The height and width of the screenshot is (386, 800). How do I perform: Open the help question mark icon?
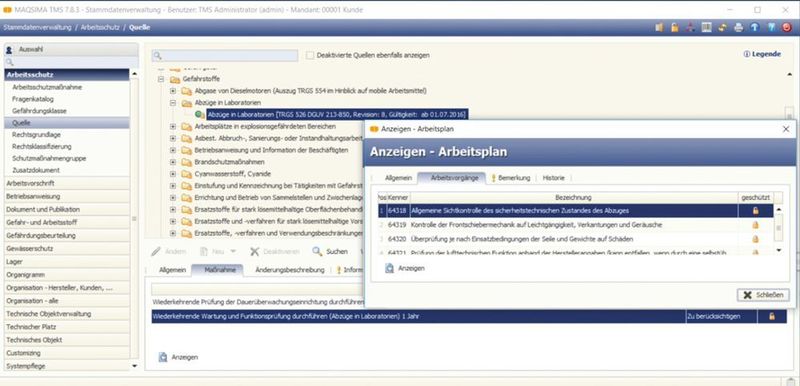pos(771,28)
